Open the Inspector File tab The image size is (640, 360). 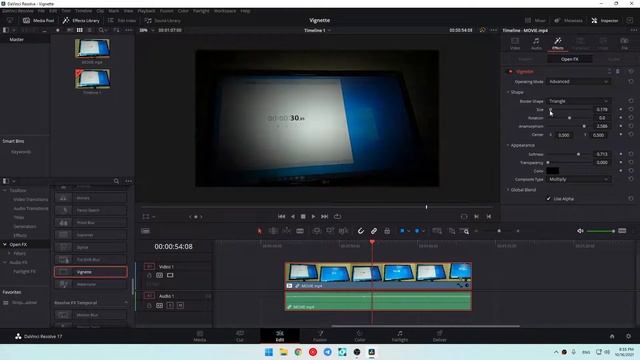coord(624,43)
